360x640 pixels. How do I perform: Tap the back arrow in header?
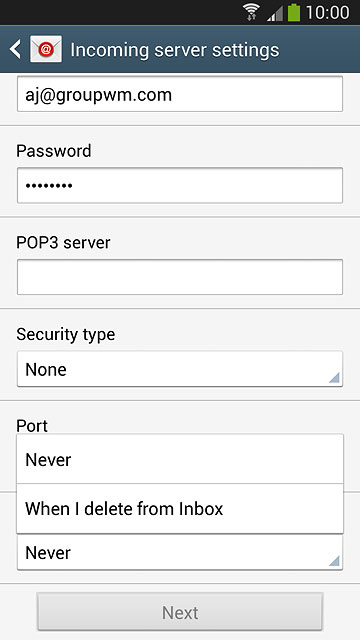[x=16, y=49]
